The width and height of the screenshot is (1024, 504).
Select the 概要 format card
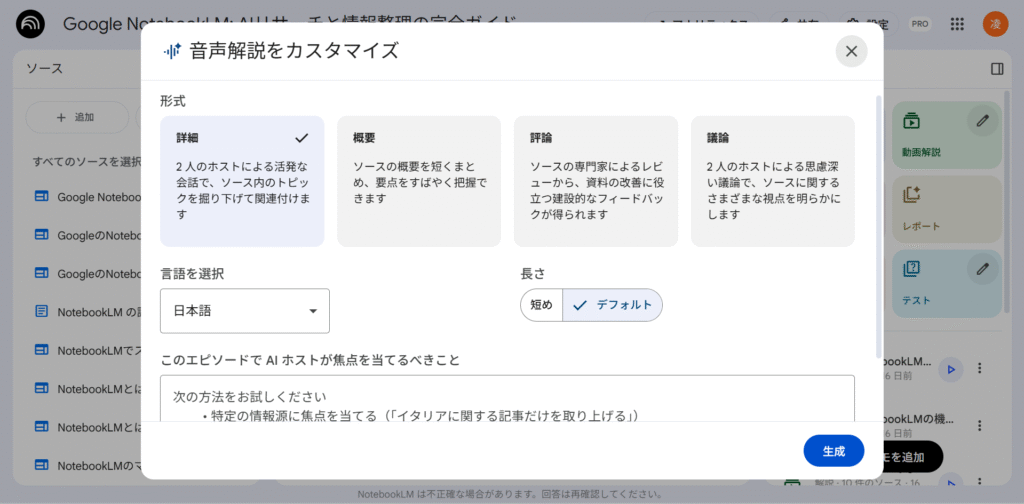(x=418, y=181)
